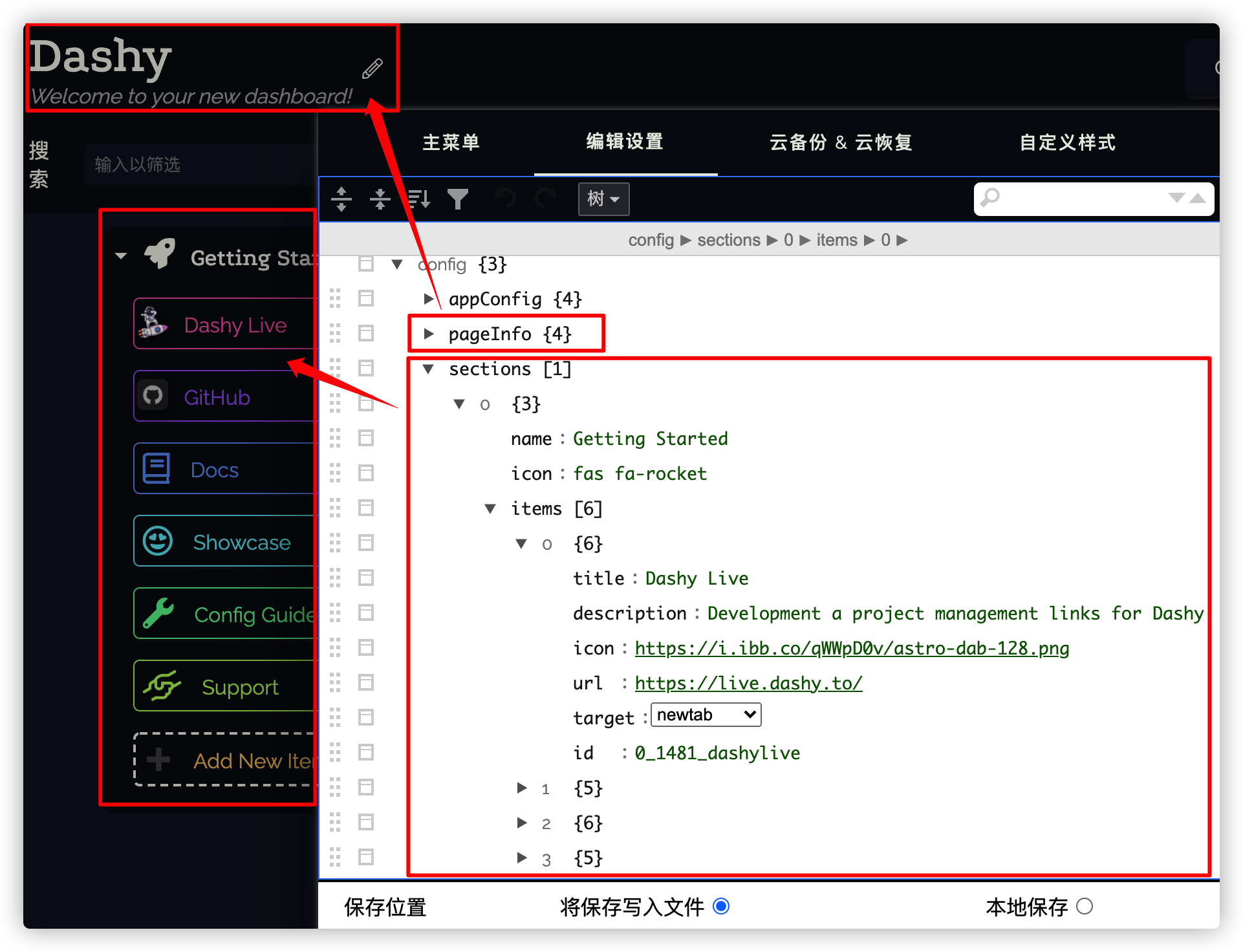
Task: Expand the pageInfo node
Action: pyautogui.click(x=428, y=334)
